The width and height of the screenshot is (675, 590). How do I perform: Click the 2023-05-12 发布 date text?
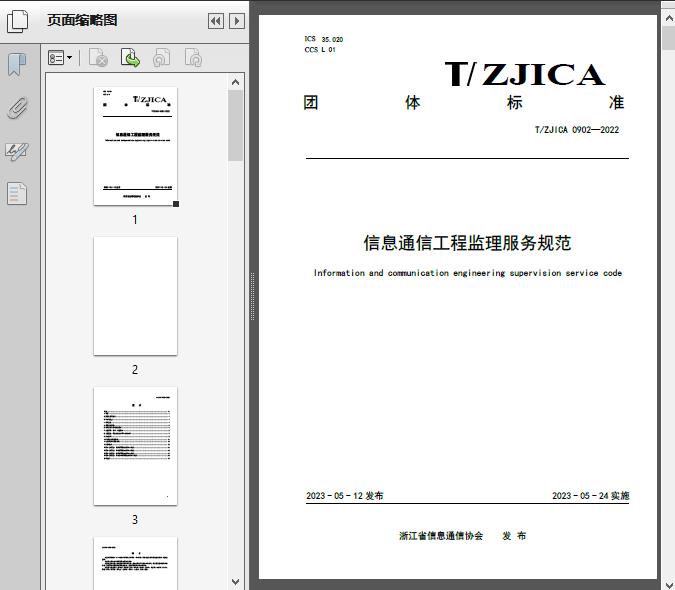344,496
